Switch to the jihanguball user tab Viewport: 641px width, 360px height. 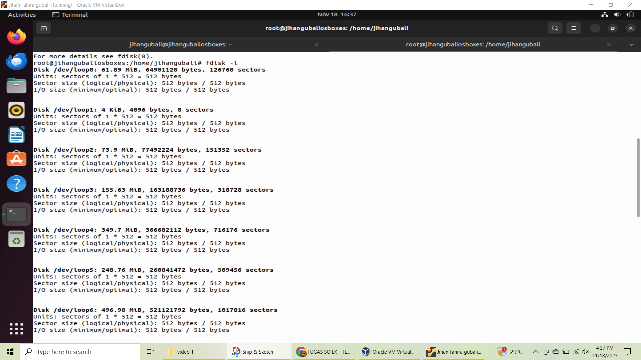[181, 44]
